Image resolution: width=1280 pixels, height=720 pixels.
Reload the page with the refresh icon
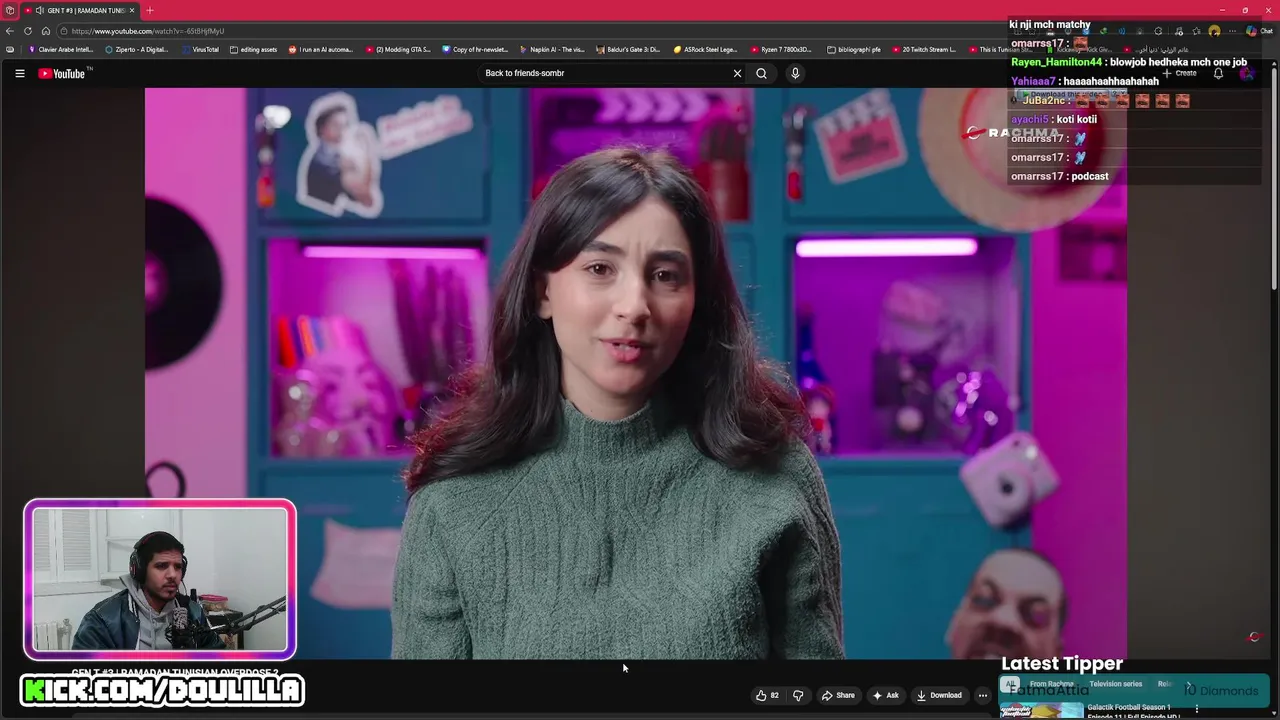click(28, 31)
